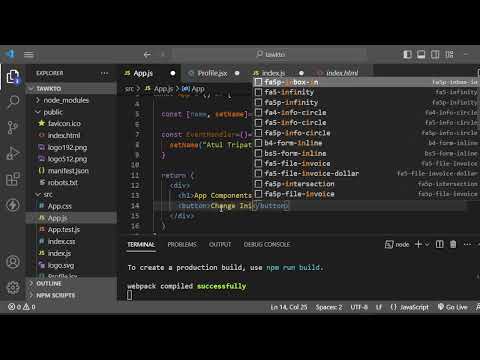
Task: Switch to the Profile.jsx editor tab
Action: [212, 73]
